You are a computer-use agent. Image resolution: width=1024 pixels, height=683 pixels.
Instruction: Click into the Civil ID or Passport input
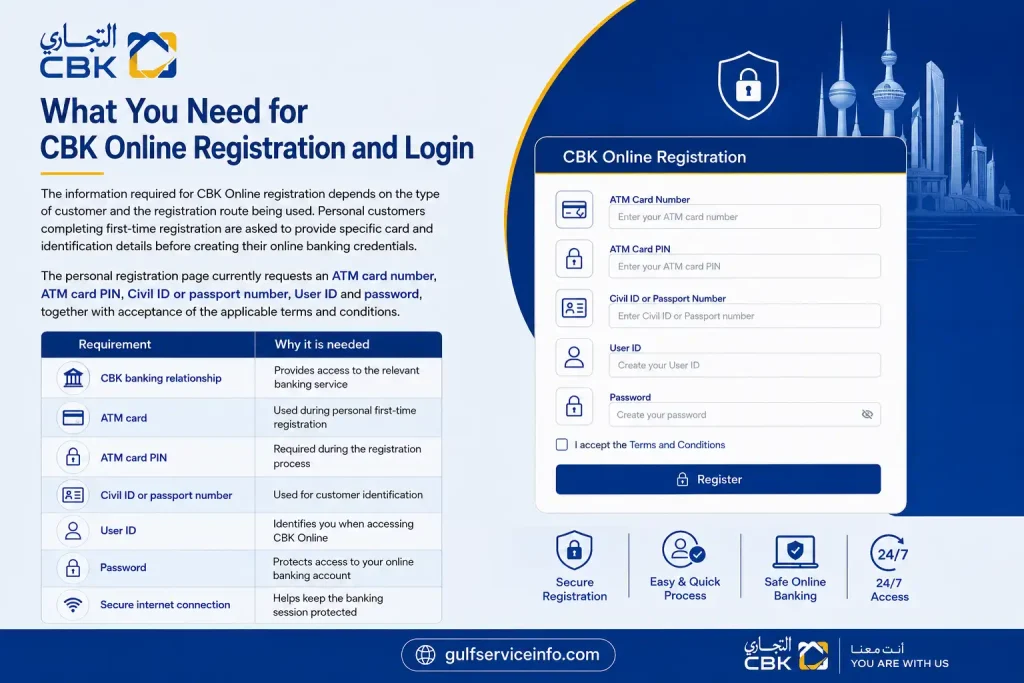pos(744,316)
